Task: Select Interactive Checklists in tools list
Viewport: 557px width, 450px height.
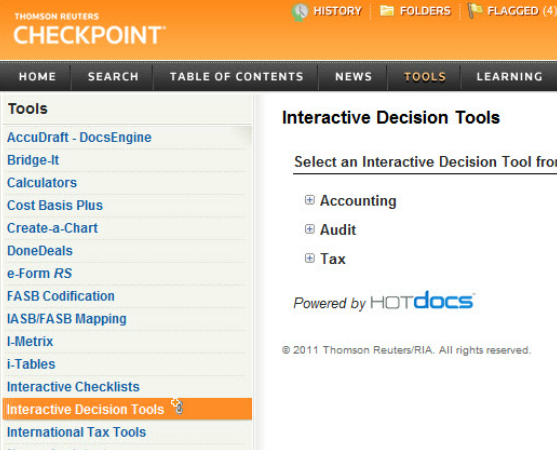Action: pos(73,387)
